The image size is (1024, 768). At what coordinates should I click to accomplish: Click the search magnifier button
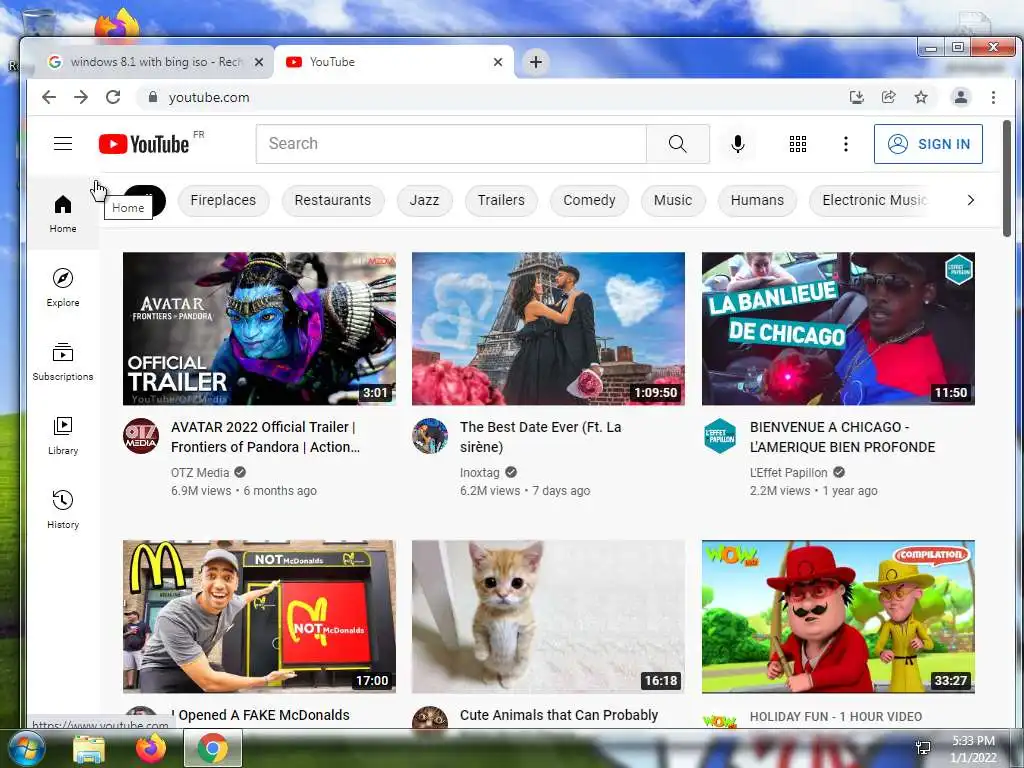pyautogui.click(x=677, y=144)
